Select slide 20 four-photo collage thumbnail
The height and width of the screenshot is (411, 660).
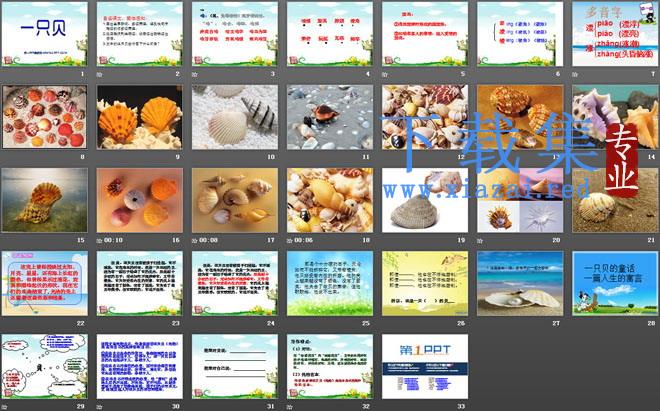[x=520, y=200]
